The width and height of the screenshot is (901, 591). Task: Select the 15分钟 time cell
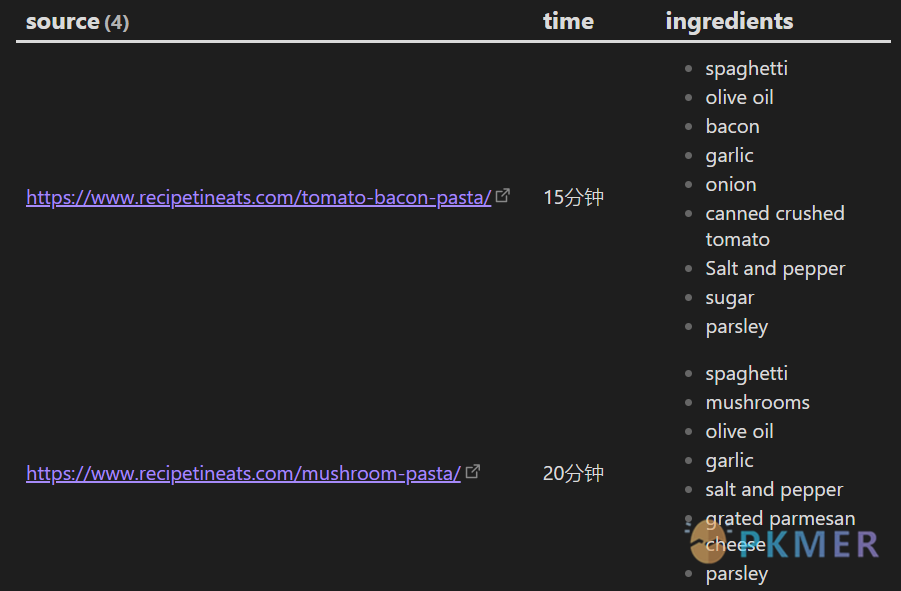[573, 198]
